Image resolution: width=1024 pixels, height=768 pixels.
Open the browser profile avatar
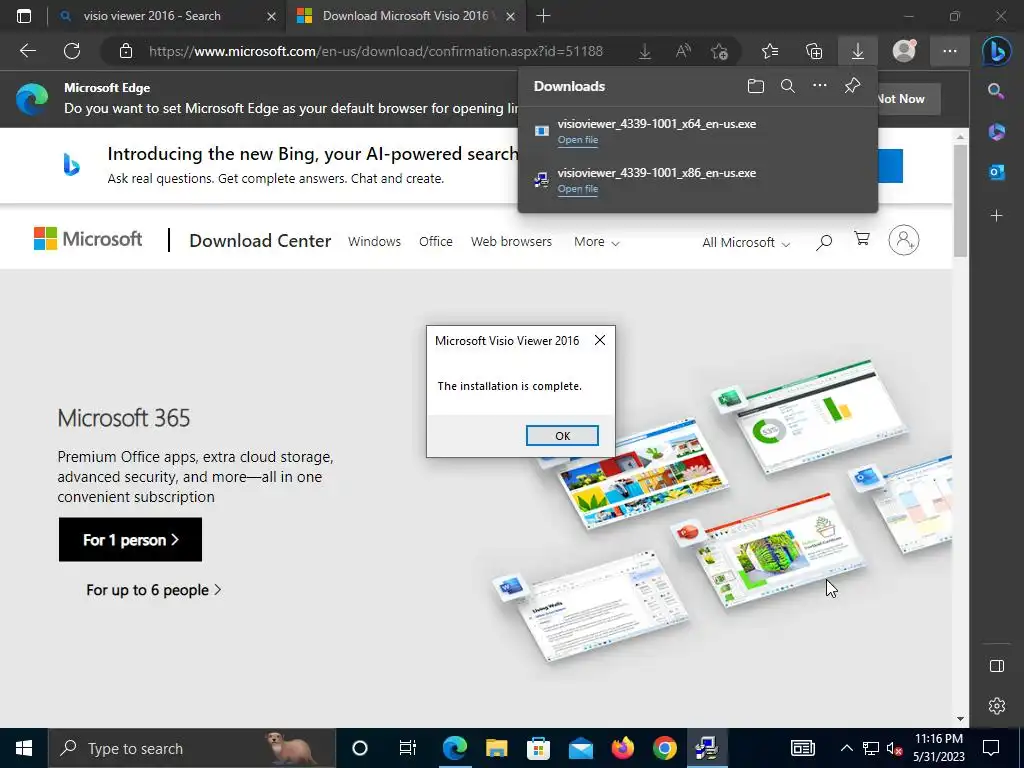click(x=904, y=50)
